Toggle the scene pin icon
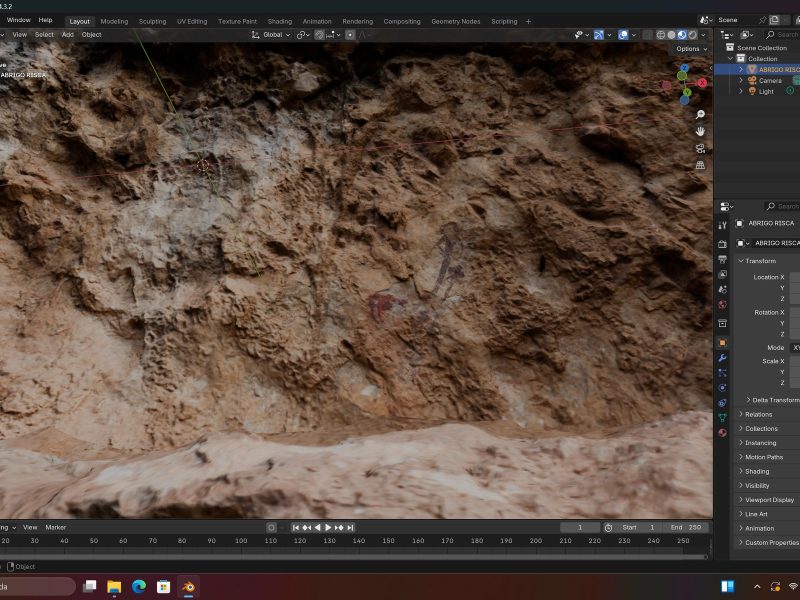This screenshot has width=800, height=600. click(x=762, y=20)
